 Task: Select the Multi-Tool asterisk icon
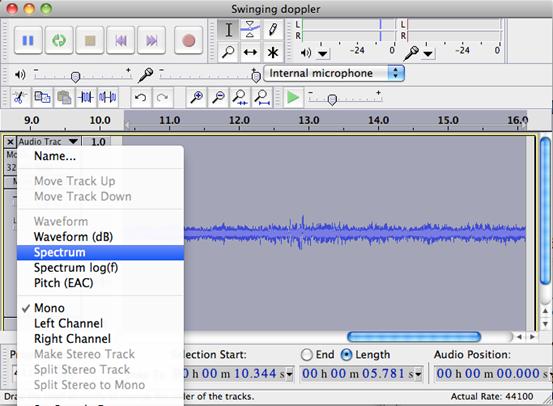(272, 52)
